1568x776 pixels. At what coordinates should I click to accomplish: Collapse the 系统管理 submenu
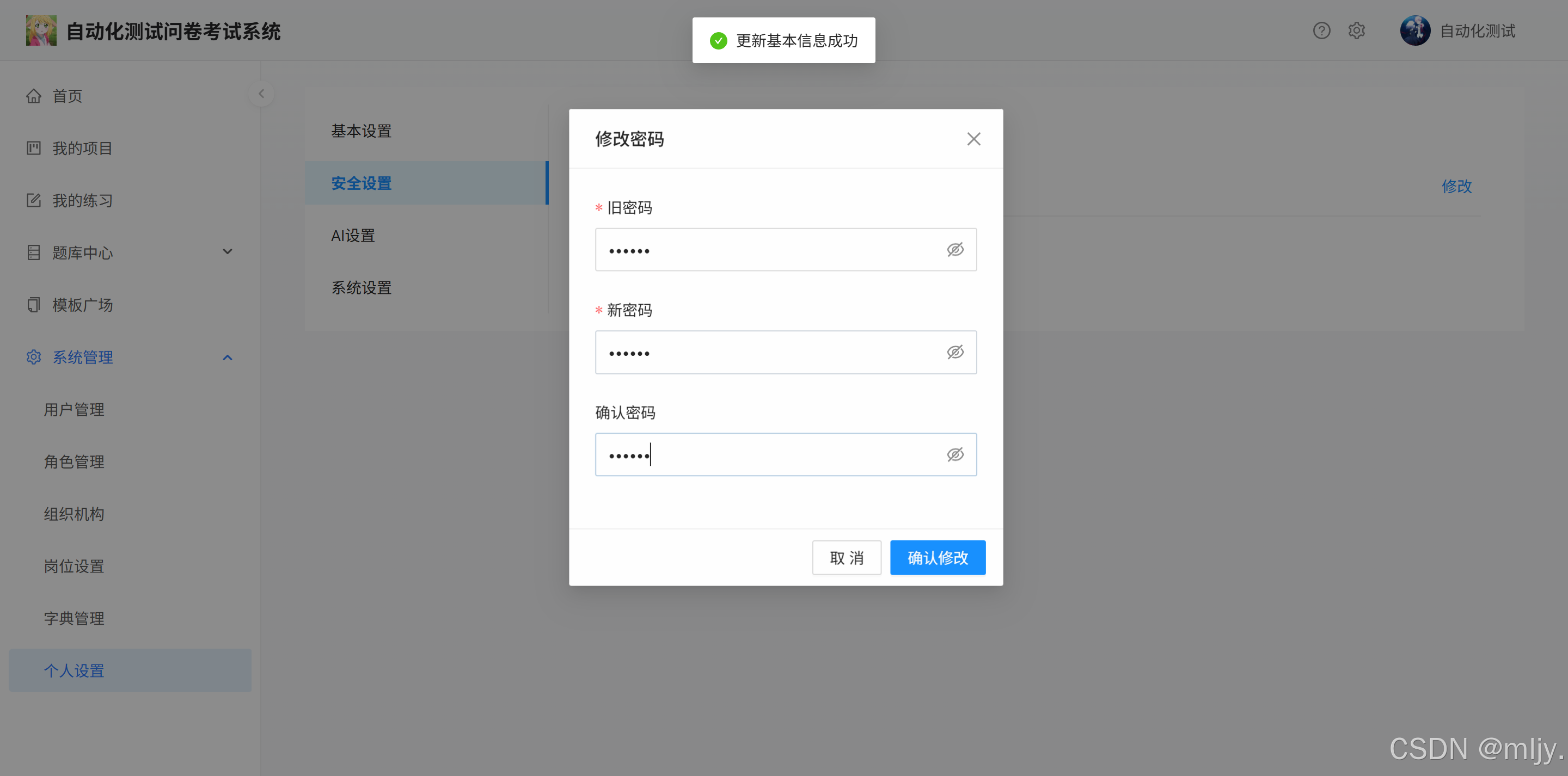coord(227,358)
